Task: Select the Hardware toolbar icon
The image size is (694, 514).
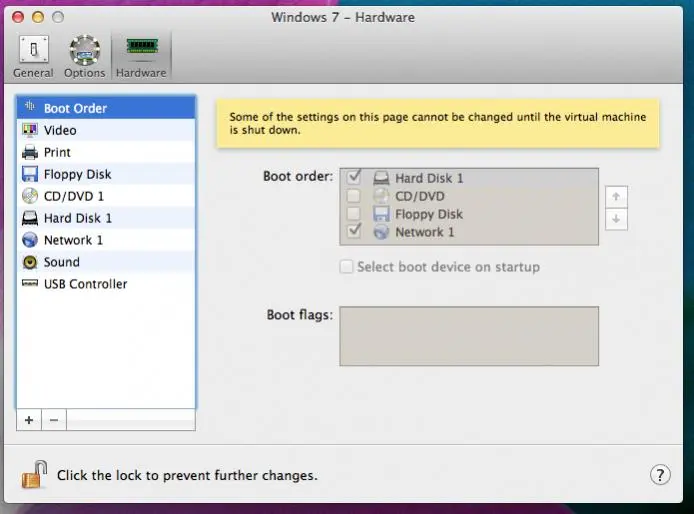Action: [141, 56]
